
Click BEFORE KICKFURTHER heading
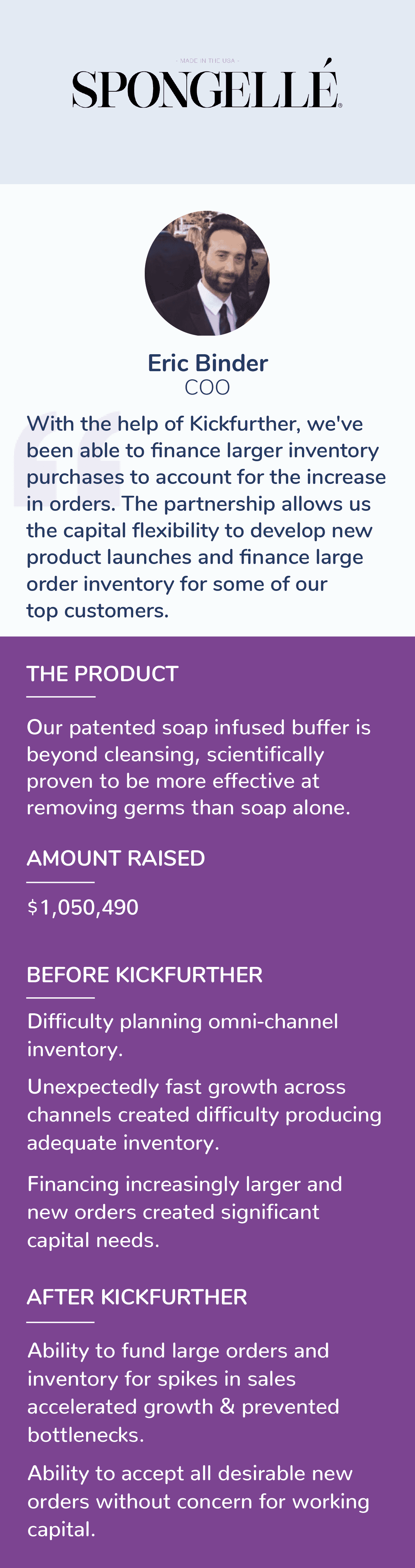coord(145,975)
